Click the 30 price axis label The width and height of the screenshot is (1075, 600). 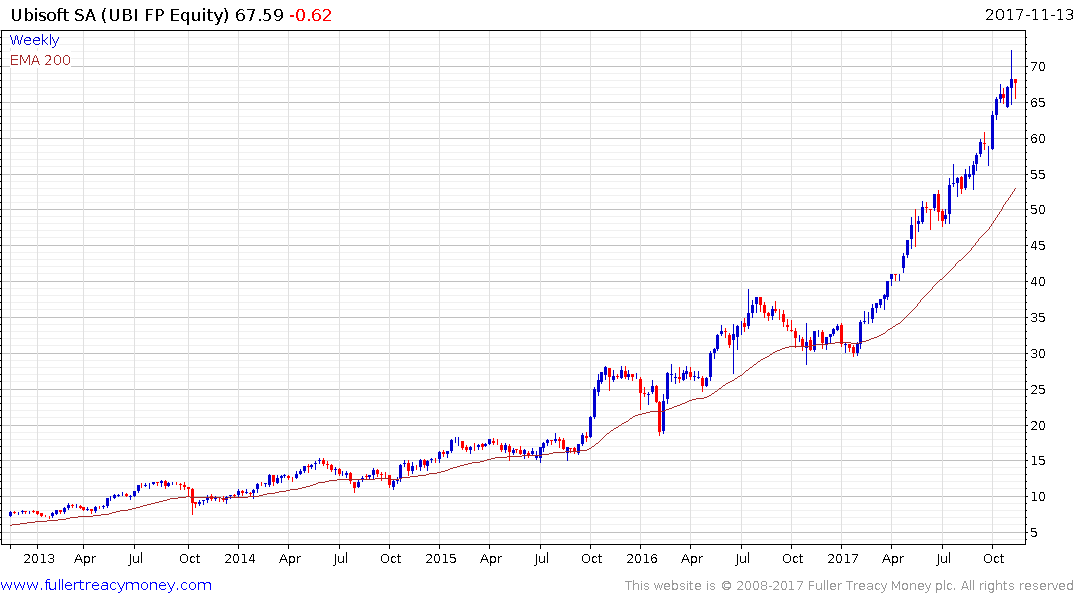[x=1037, y=354]
